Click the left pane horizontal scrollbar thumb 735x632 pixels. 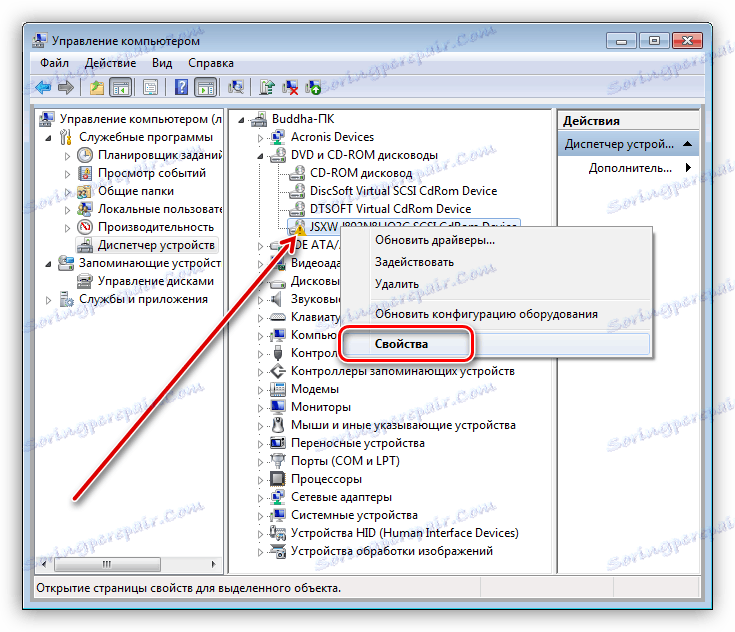tap(107, 564)
